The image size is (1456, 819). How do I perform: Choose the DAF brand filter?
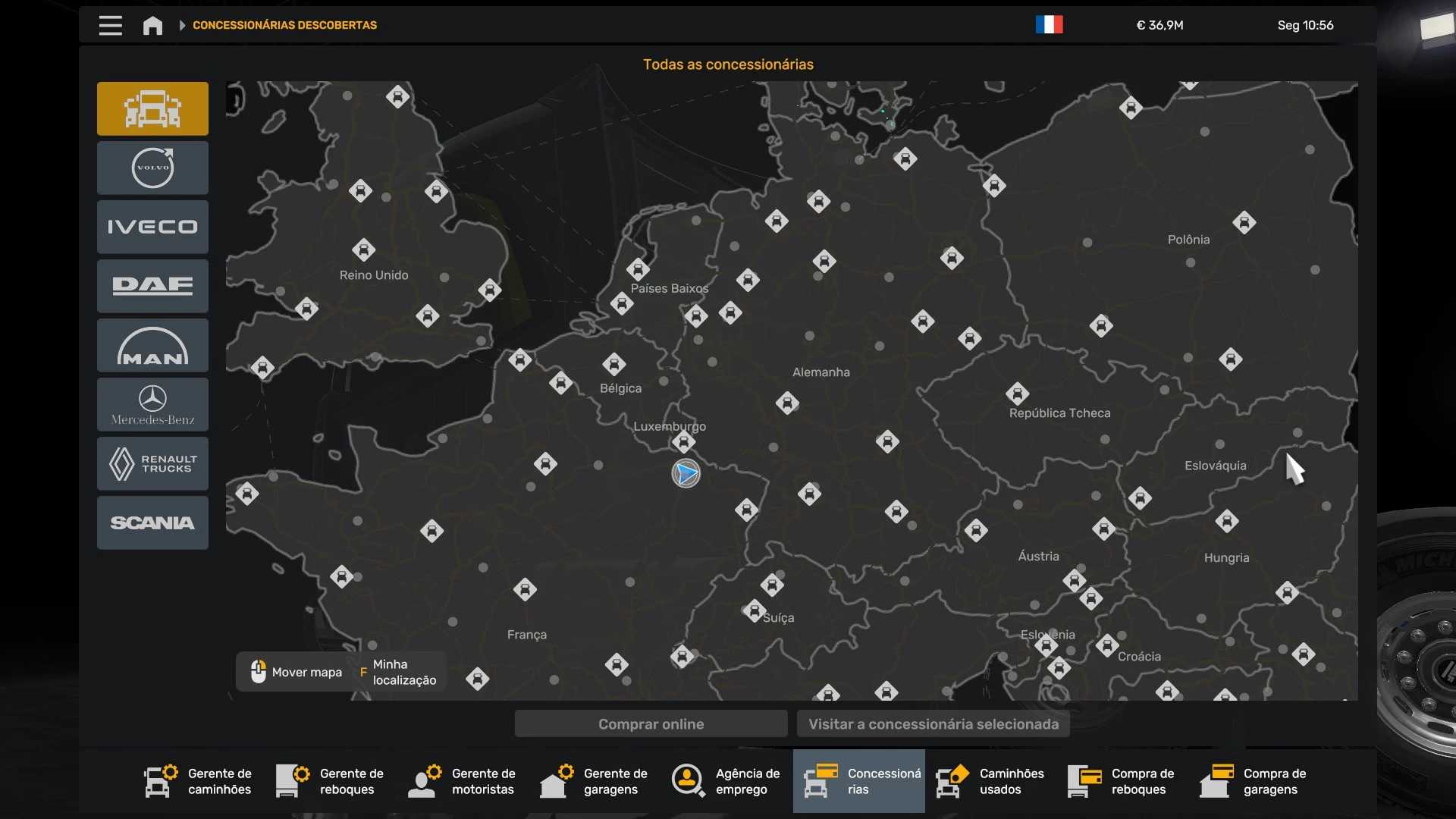point(152,286)
